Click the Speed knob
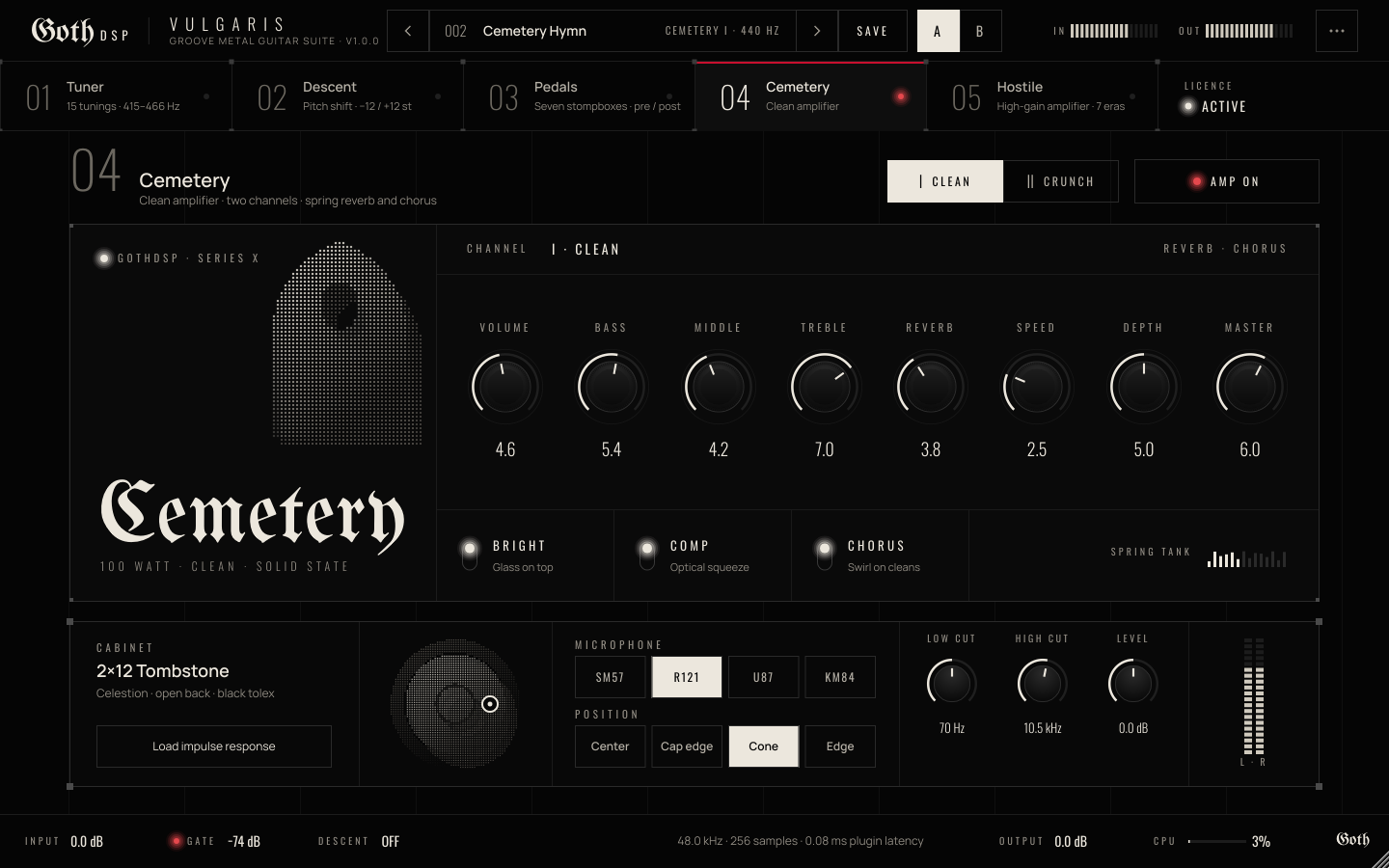The height and width of the screenshot is (868, 1389). tap(1037, 387)
